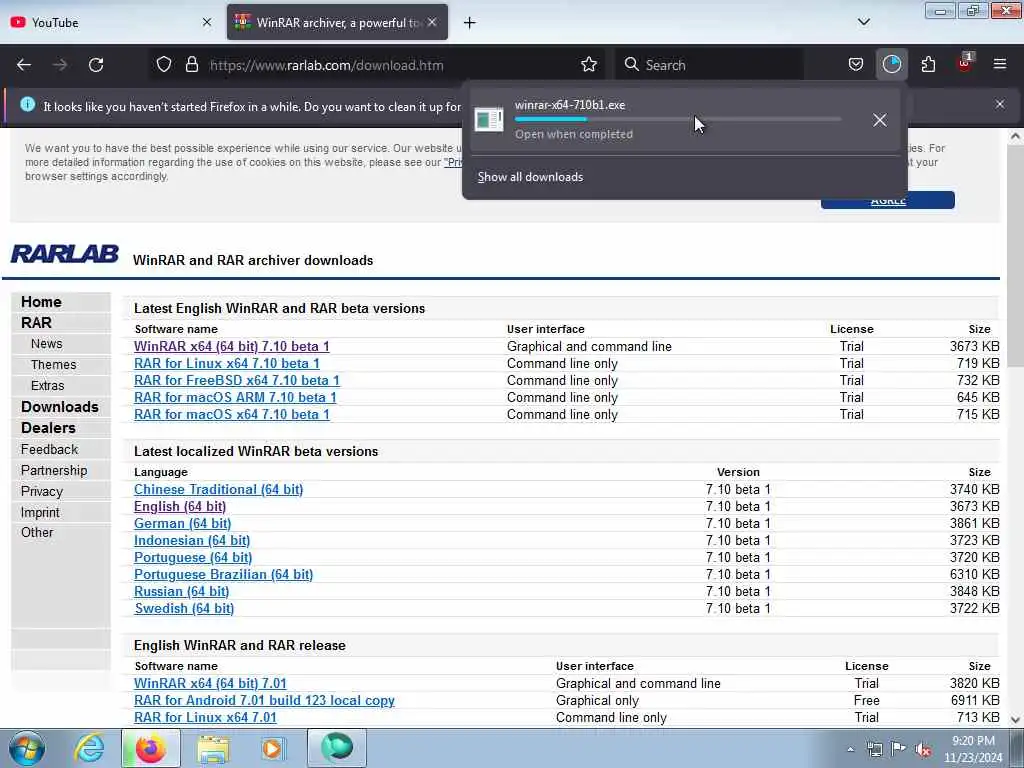Open the Firefox hamburger menu
This screenshot has width=1024, height=768.
[999, 65]
